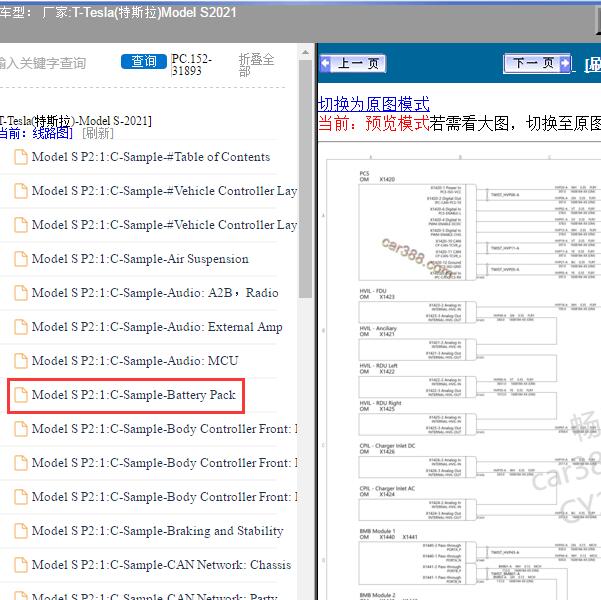The image size is (601, 600).
Task: Click the 刷新 refresh link
Action: tap(98, 133)
